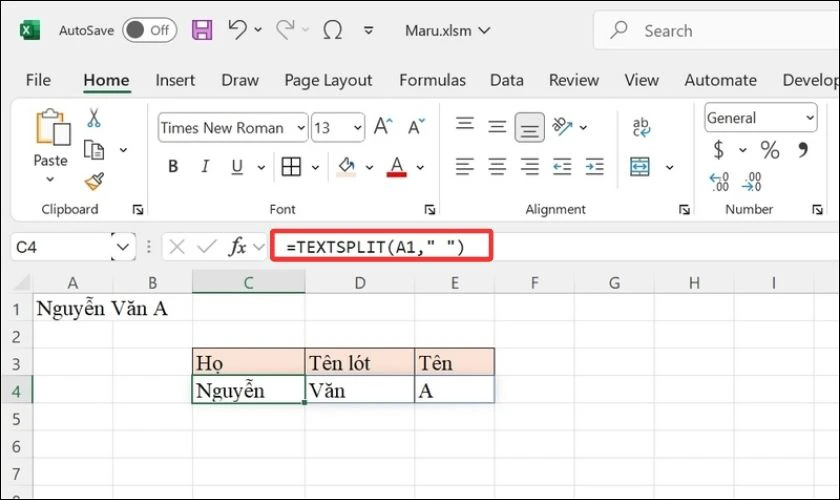Click the Insert Function fx icon
Screen dimensions: 840x500
(x=237, y=247)
